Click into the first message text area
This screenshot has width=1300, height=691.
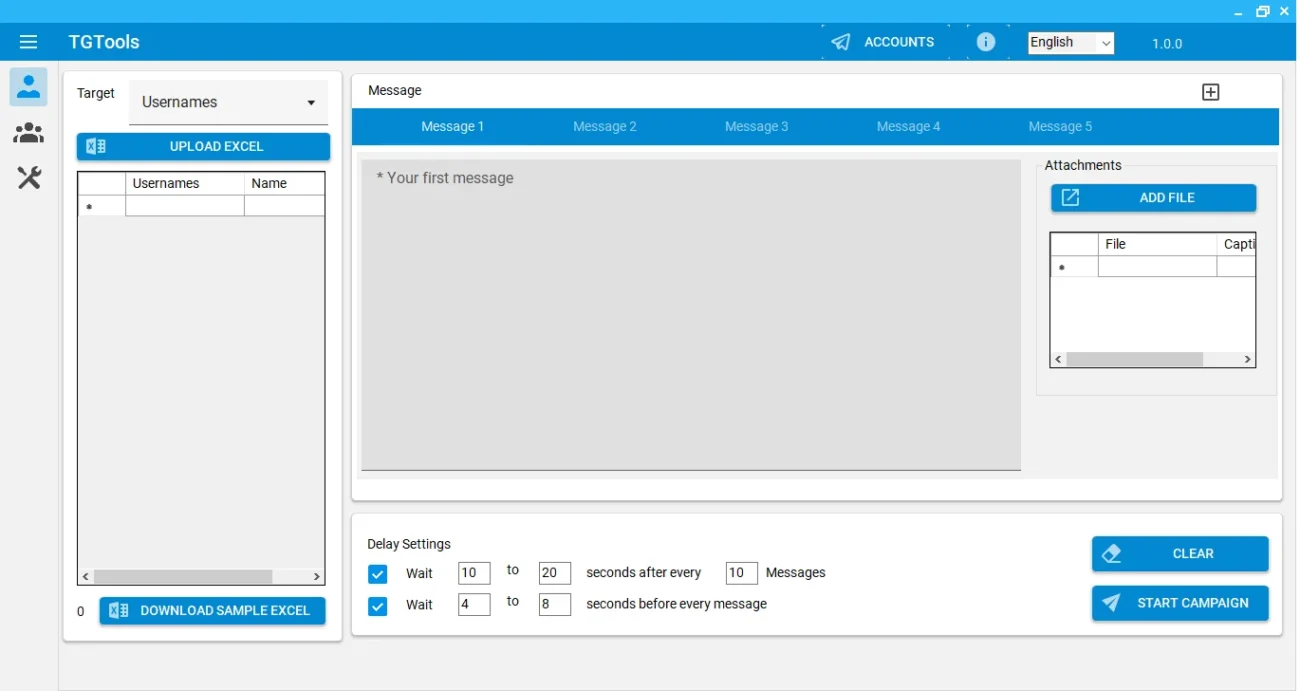(690, 314)
